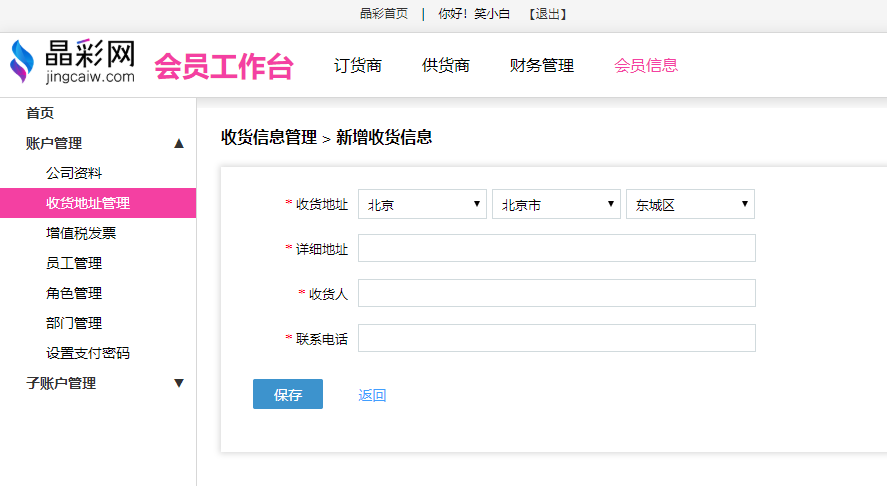The height and width of the screenshot is (486, 887).
Task: Switch to 财务管理 tab
Action: [542, 66]
